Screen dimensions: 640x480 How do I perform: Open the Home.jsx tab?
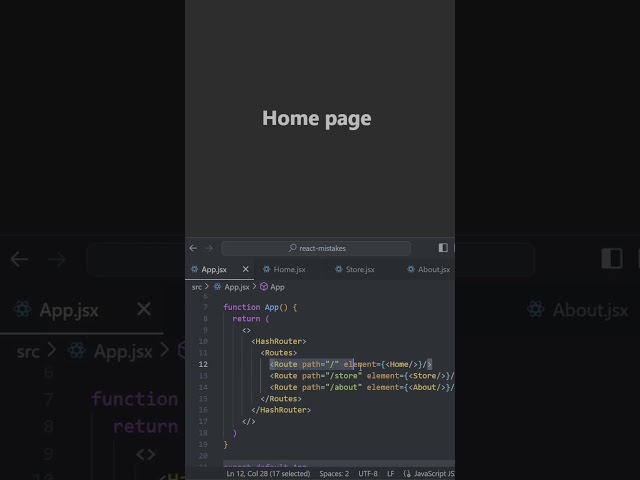tap(289, 269)
